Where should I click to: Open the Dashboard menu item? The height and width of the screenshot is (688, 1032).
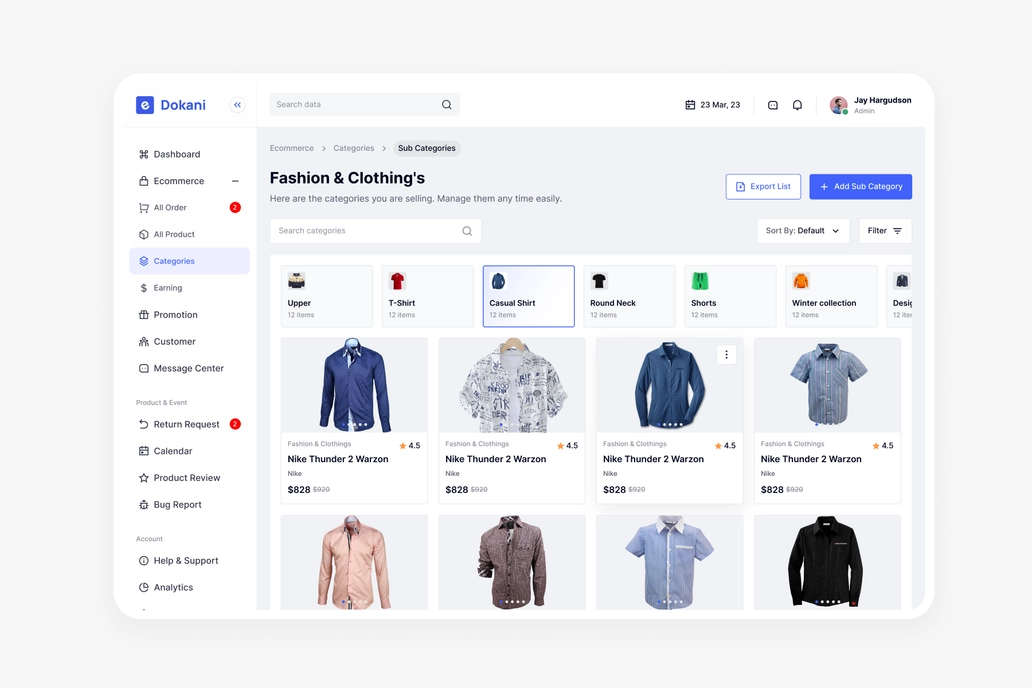click(x=190, y=154)
